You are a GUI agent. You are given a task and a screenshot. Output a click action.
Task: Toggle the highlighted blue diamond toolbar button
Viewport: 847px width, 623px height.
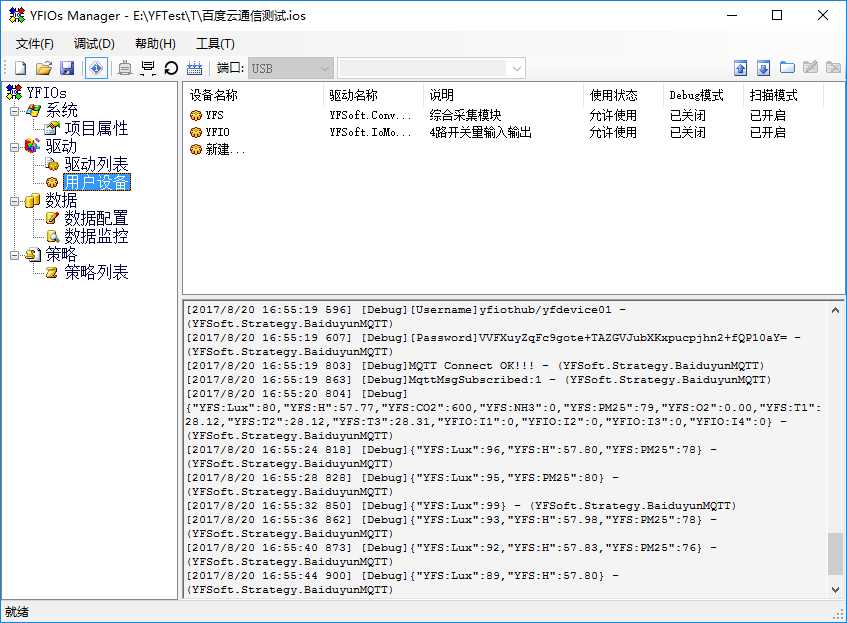[96, 68]
